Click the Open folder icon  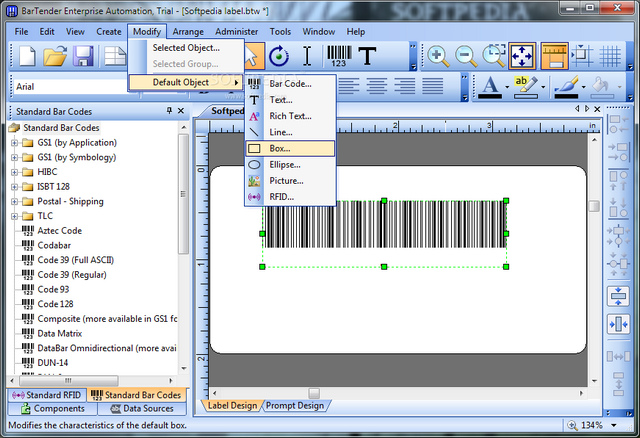[x=55, y=56]
